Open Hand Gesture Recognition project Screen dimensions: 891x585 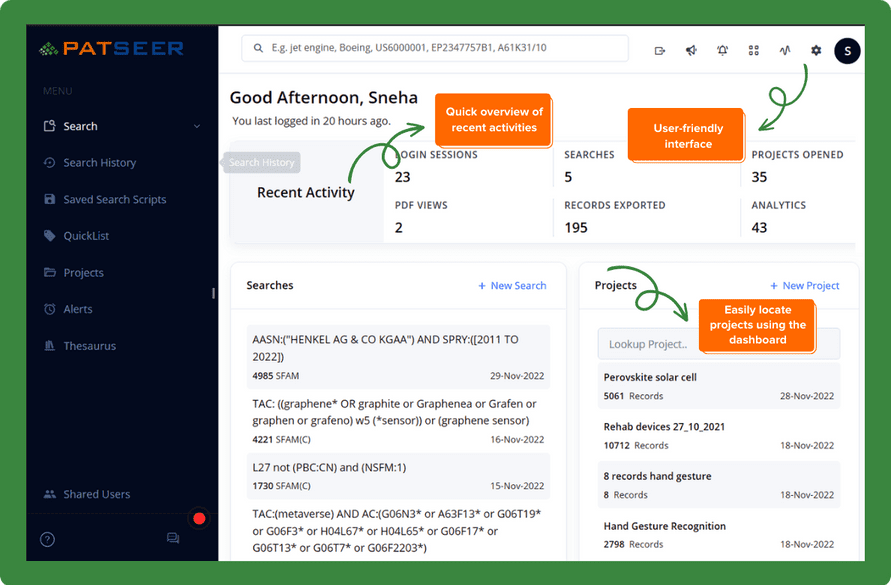point(718,535)
